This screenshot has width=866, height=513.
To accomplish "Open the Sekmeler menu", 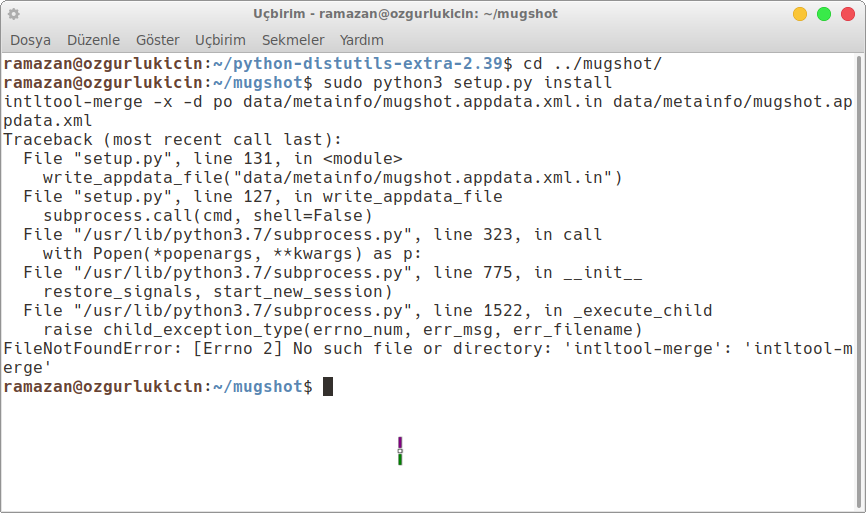I will tap(293, 40).
